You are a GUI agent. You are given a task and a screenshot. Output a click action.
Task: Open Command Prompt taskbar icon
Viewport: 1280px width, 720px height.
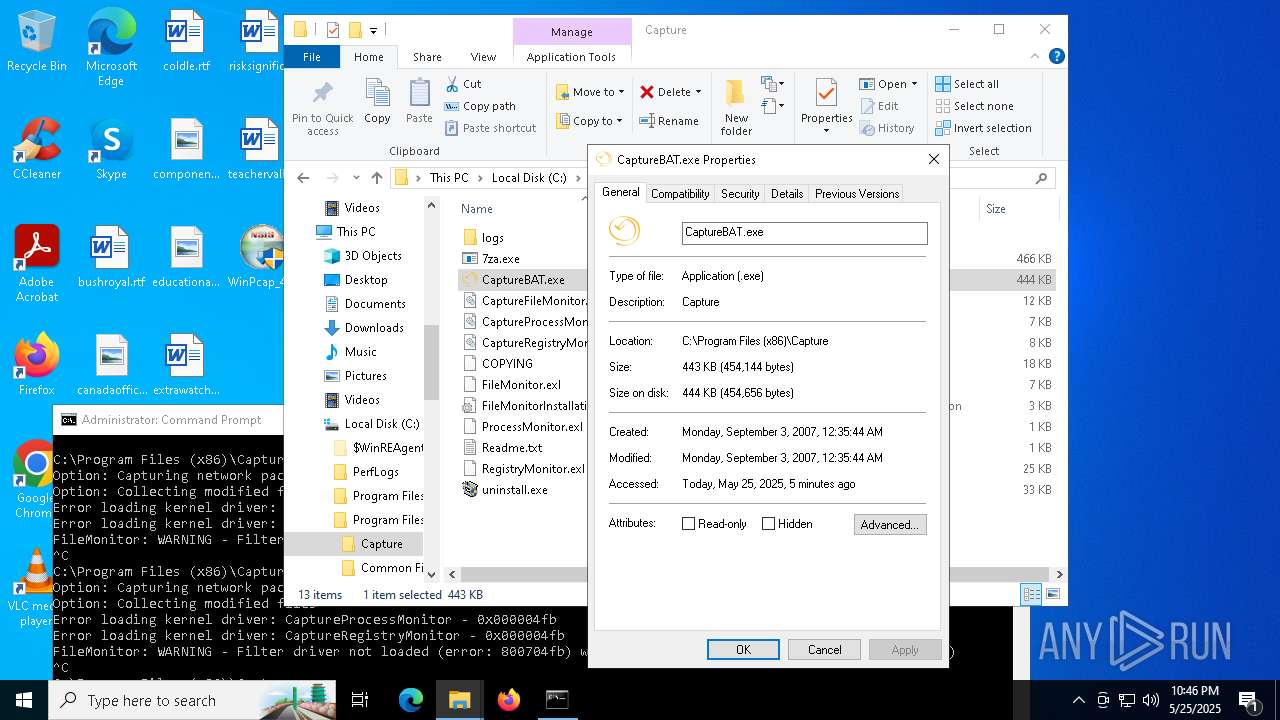click(557, 700)
